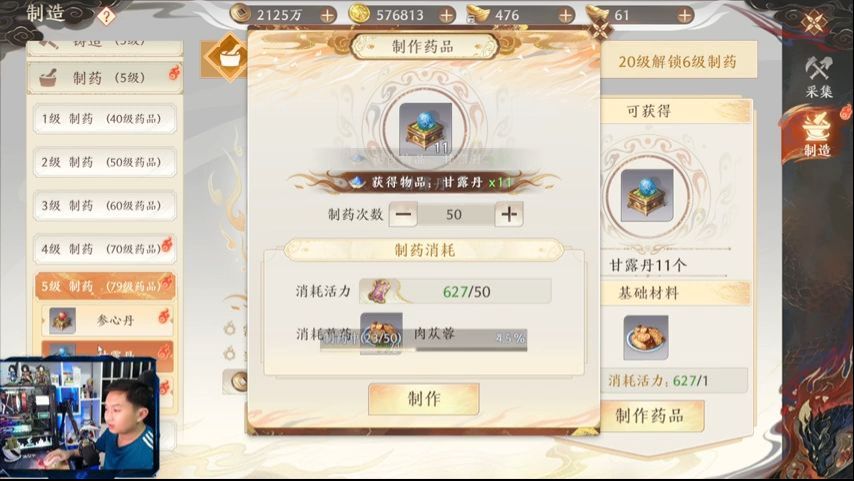Click the 肉苁蓉 material thumbnail
This screenshot has width=854, height=481.
(x=381, y=333)
